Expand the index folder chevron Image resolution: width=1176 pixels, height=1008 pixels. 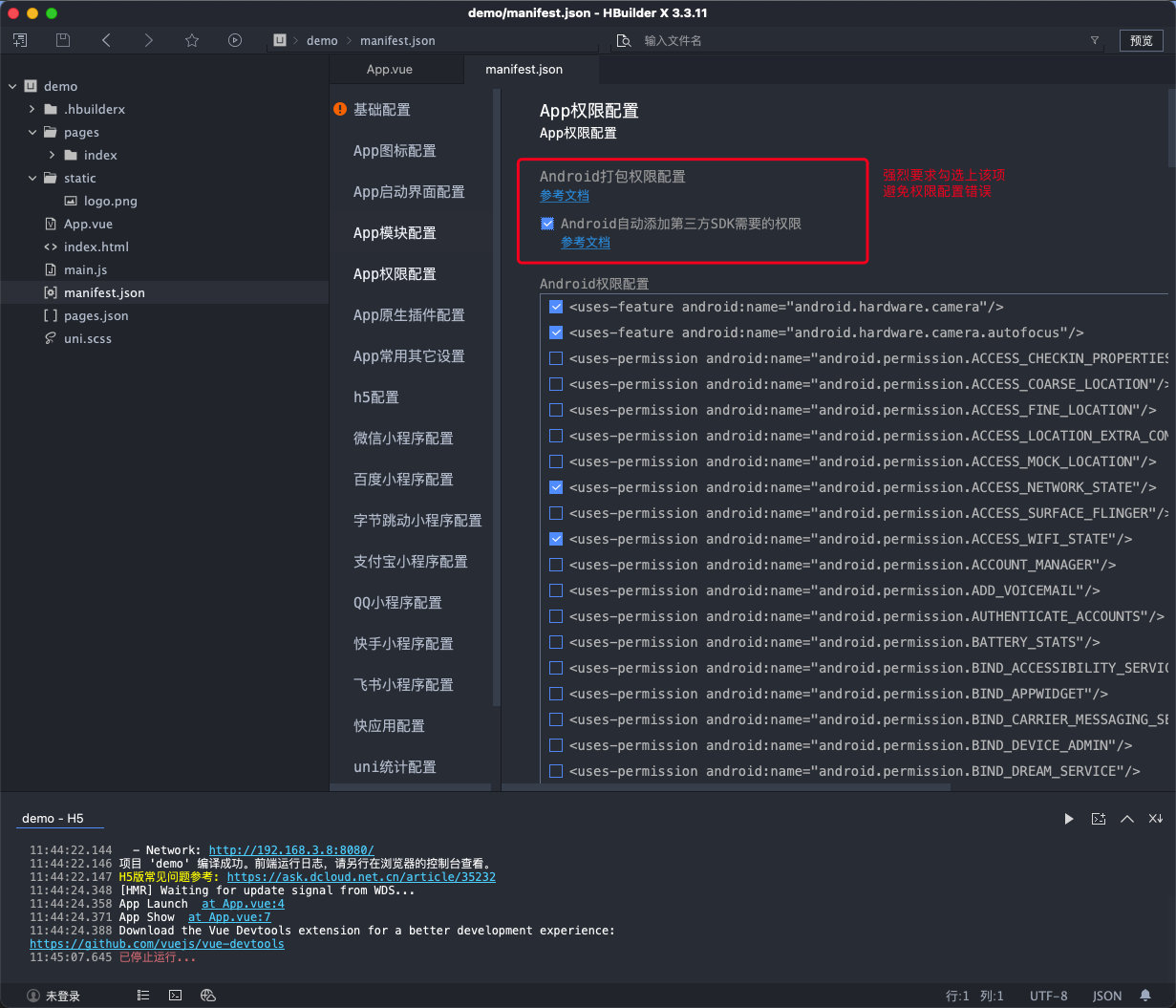(x=52, y=155)
